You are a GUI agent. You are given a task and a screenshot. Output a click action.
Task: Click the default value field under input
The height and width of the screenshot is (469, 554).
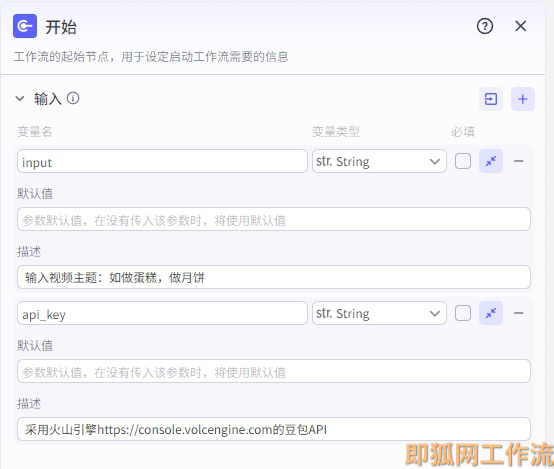coord(274,219)
